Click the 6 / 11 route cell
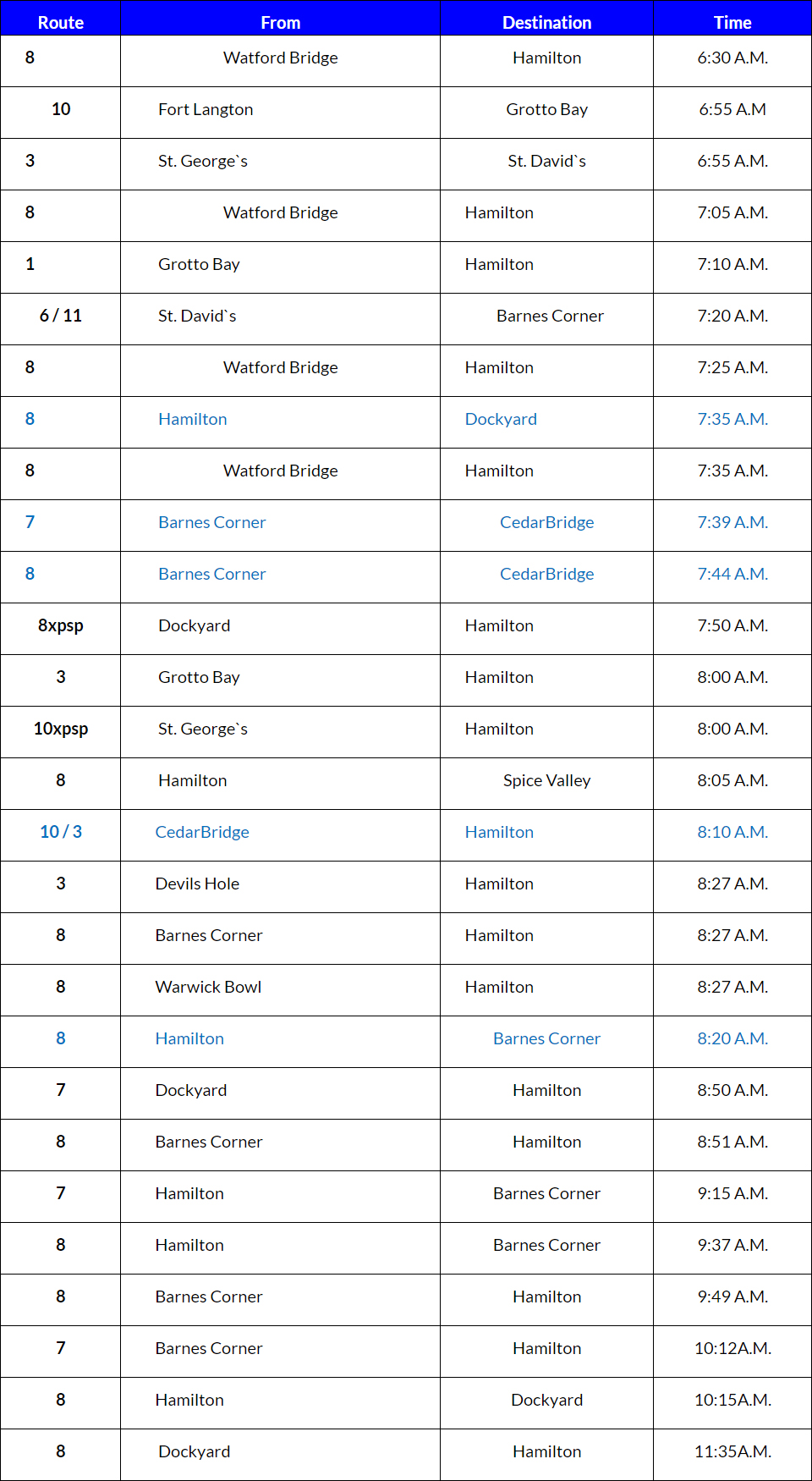Image resolution: width=812 pixels, height=1481 pixels. click(x=61, y=316)
